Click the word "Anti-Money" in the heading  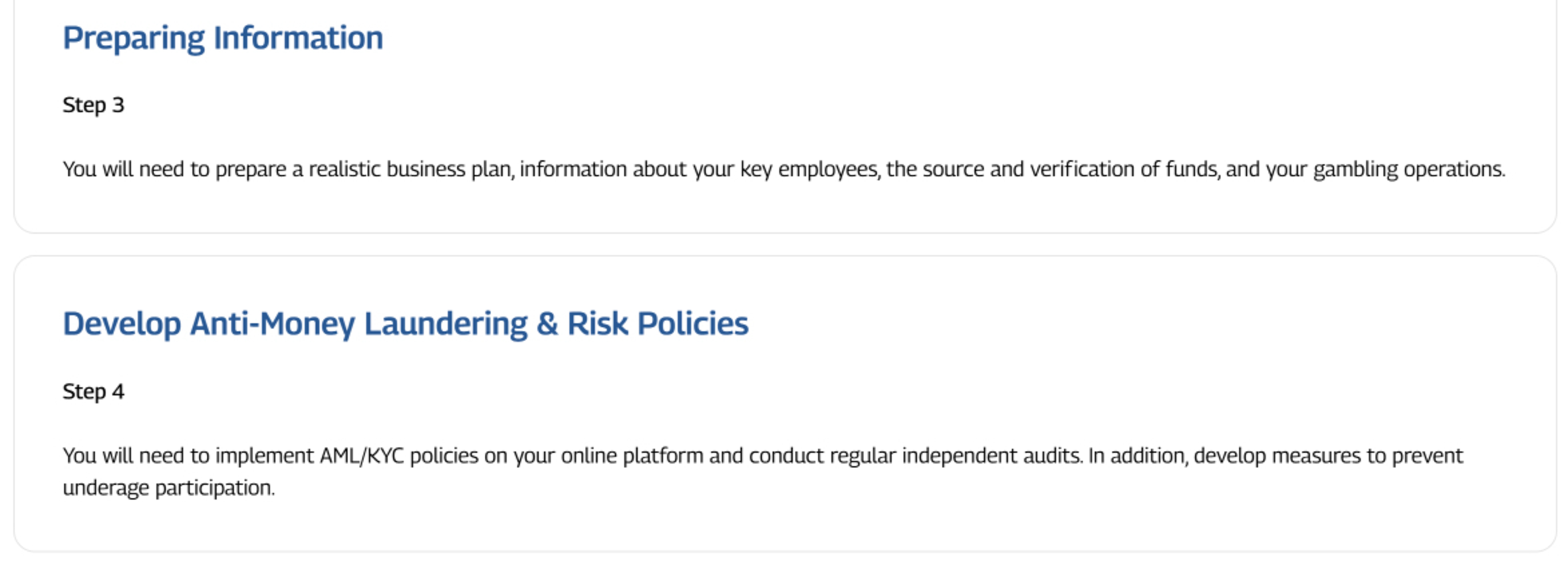click(x=273, y=325)
